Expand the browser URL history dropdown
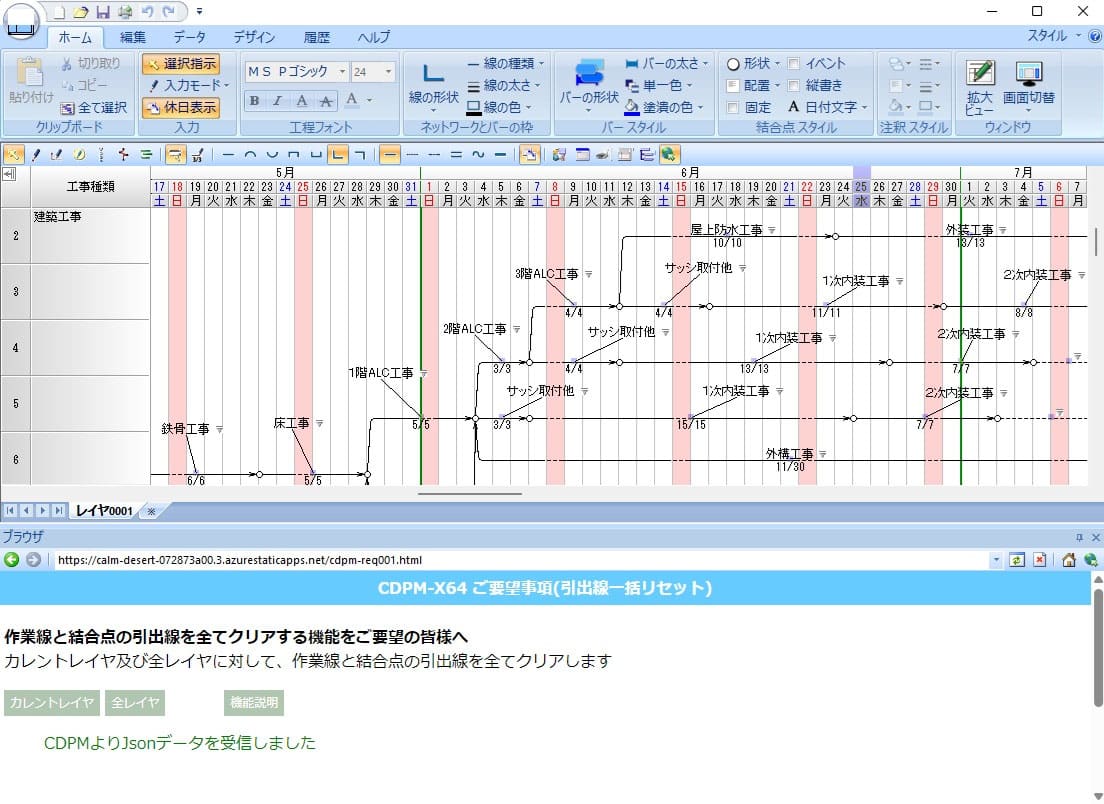 point(996,560)
